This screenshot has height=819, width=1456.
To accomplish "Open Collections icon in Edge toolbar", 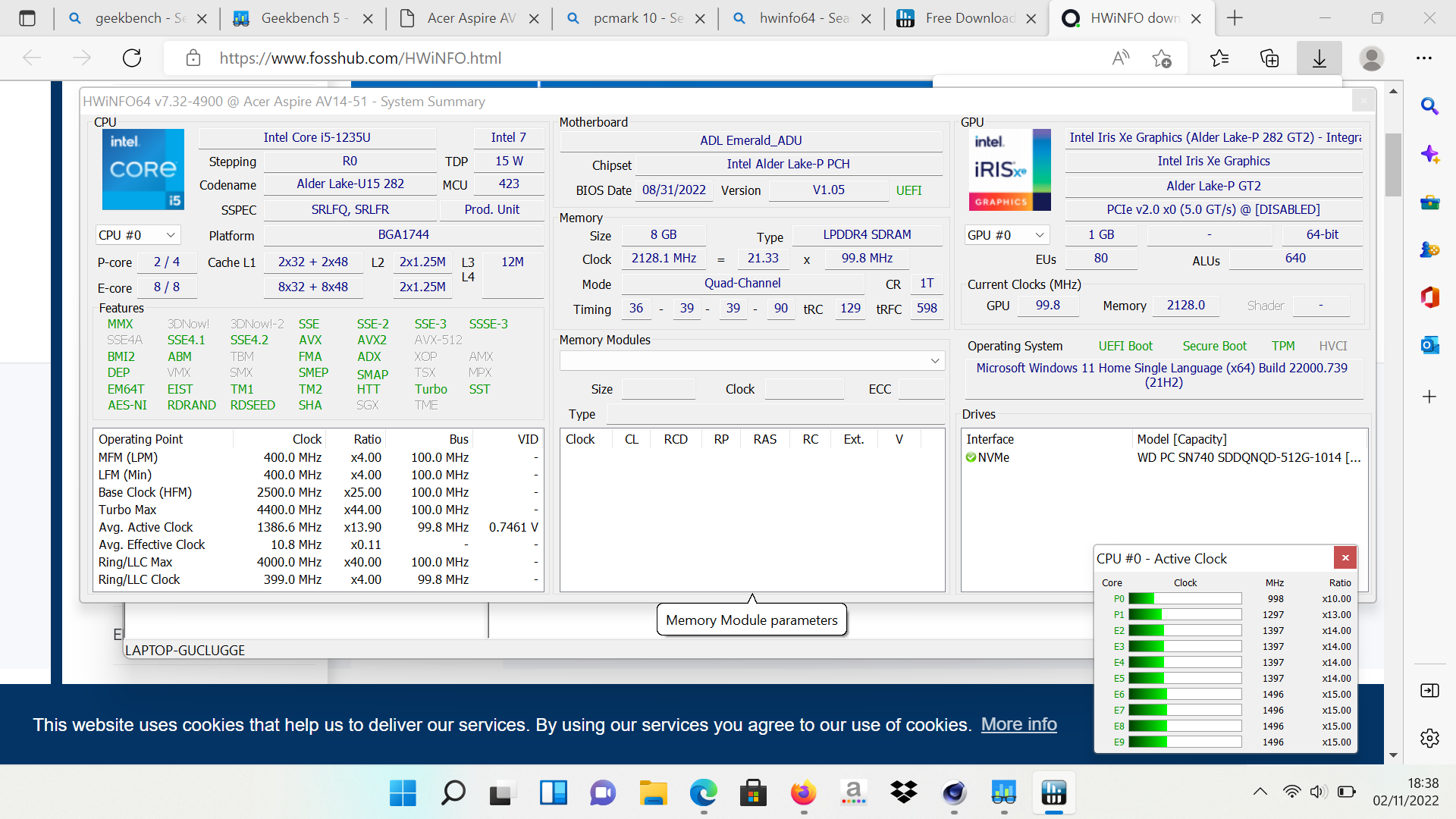I will (1269, 58).
